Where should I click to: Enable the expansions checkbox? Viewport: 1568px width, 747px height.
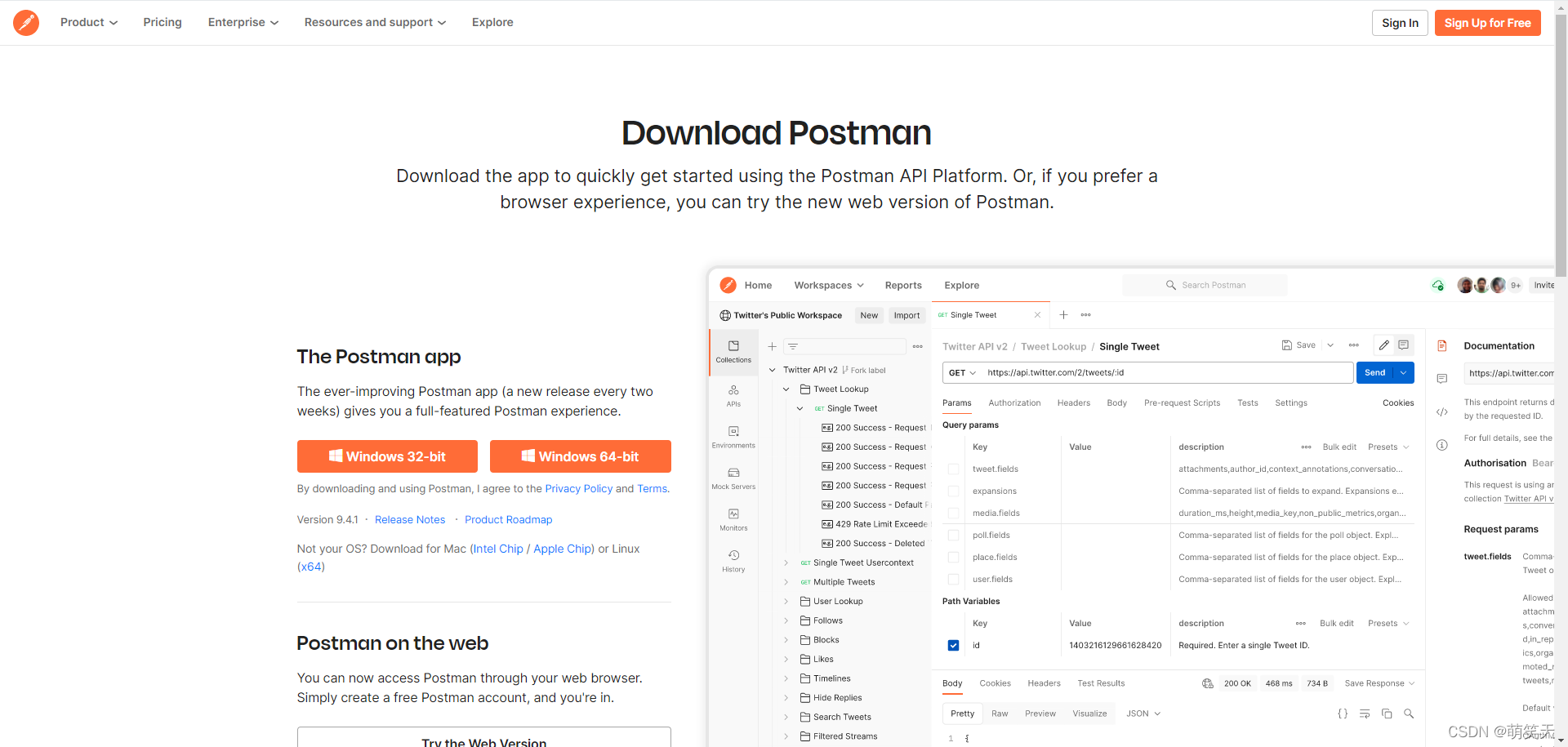coord(953,491)
